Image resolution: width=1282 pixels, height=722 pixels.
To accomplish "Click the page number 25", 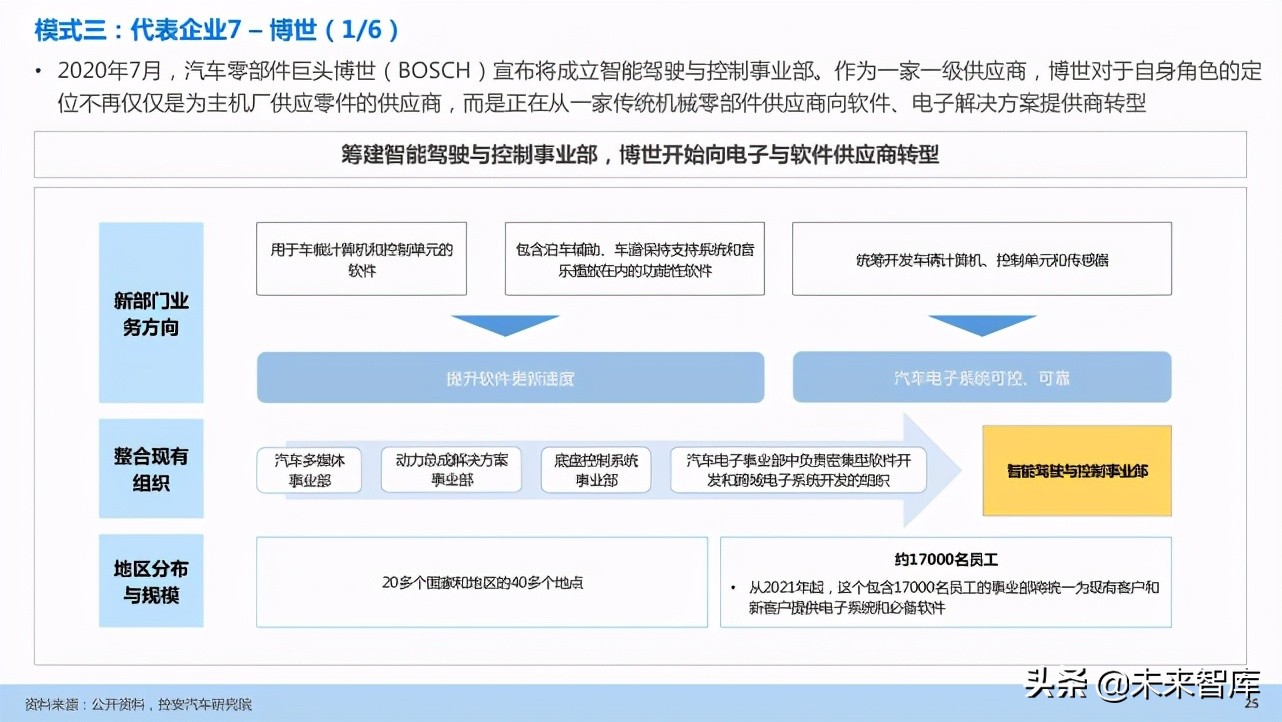I will [x=1251, y=704].
